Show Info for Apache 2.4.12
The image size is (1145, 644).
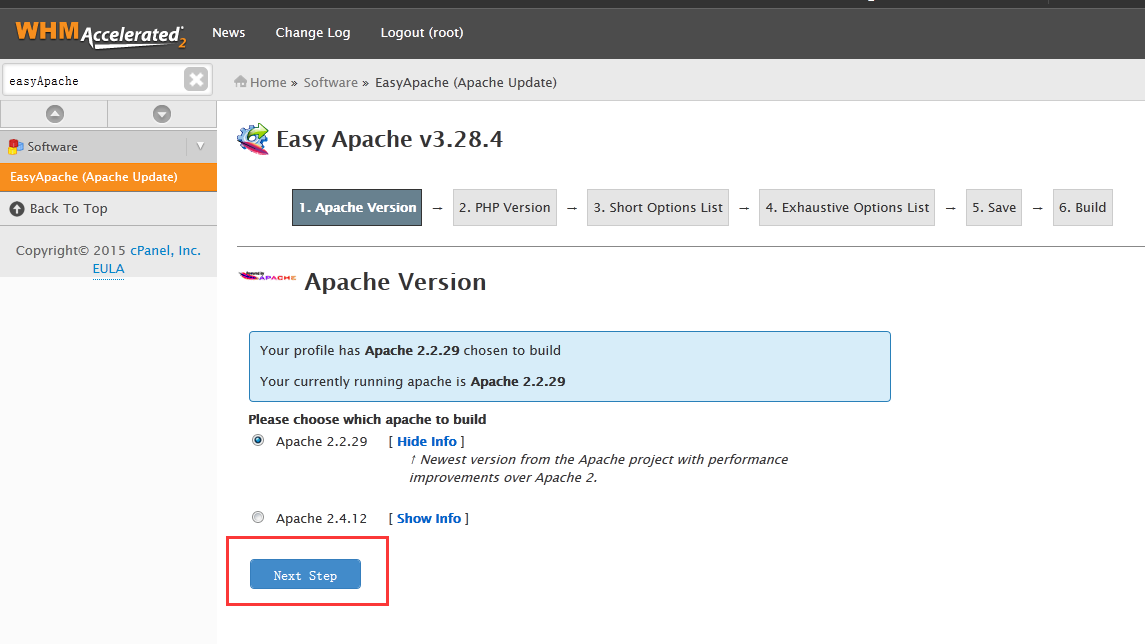428,518
